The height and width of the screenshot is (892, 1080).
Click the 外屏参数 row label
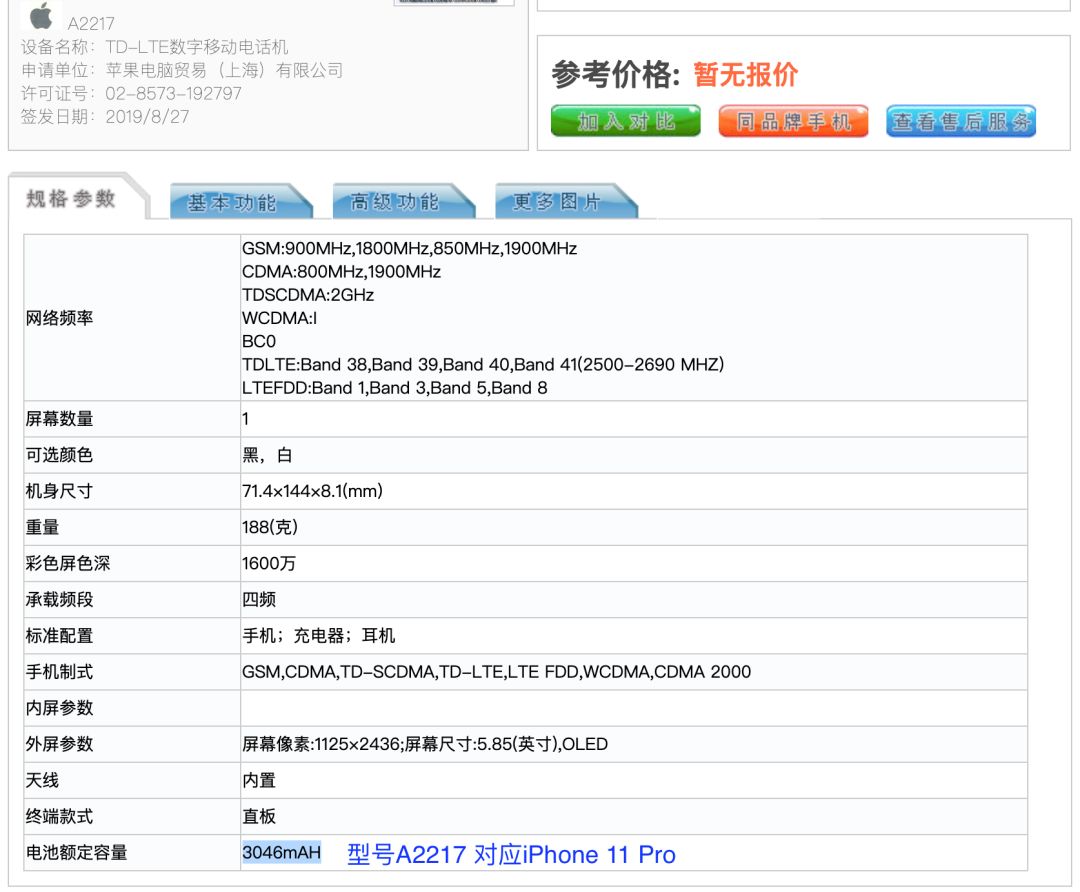pyautogui.click(x=59, y=745)
